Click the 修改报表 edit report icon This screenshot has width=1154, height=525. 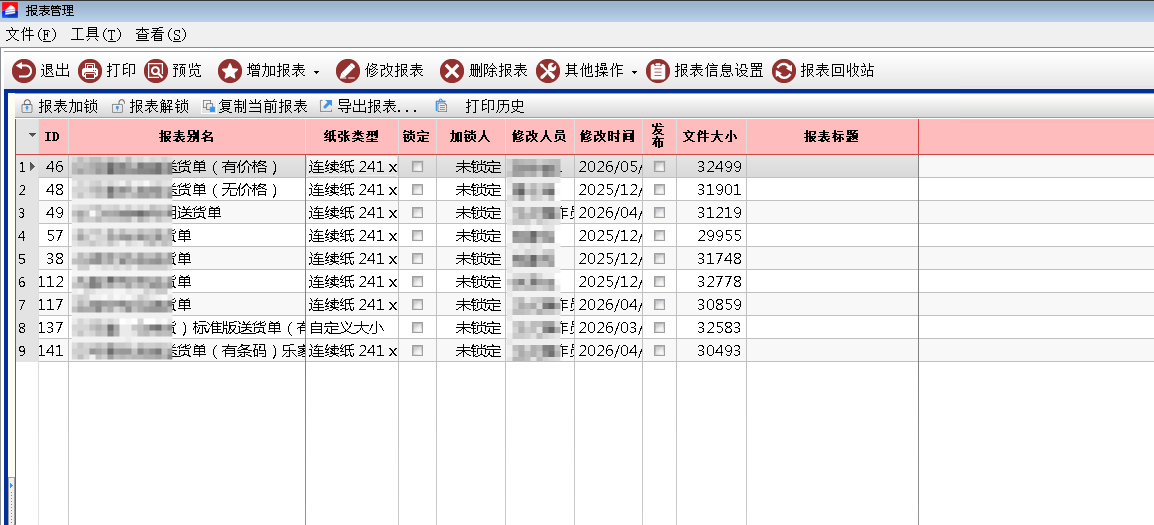click(x=347, y=71)
